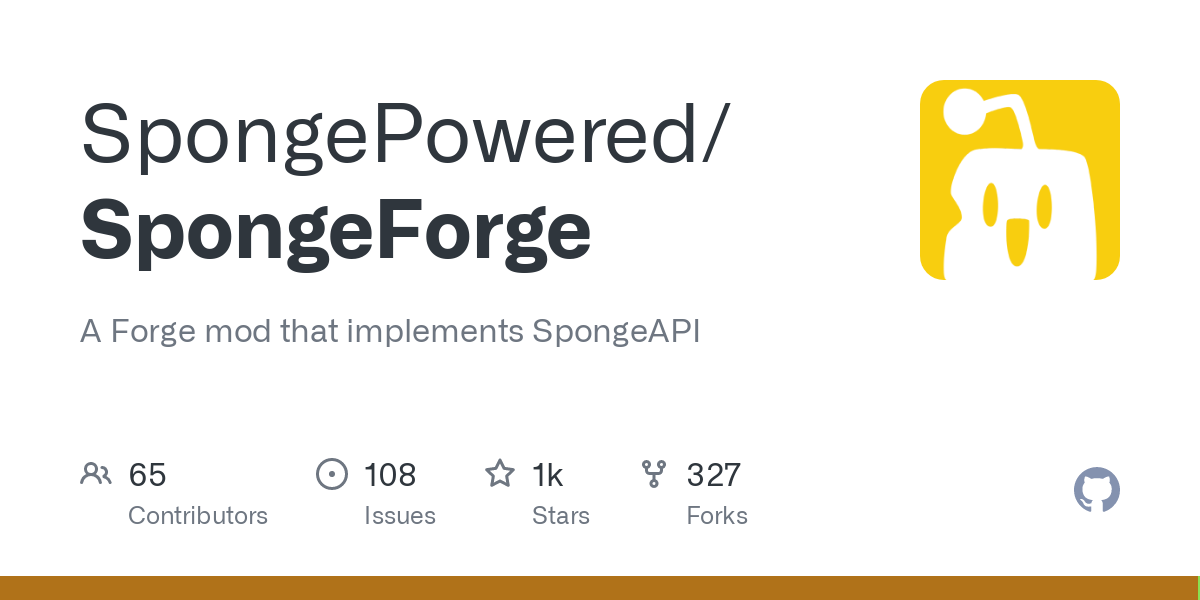Click the Forks branch icon
The height and width of the screenshot is (600, 1200).
654,474
